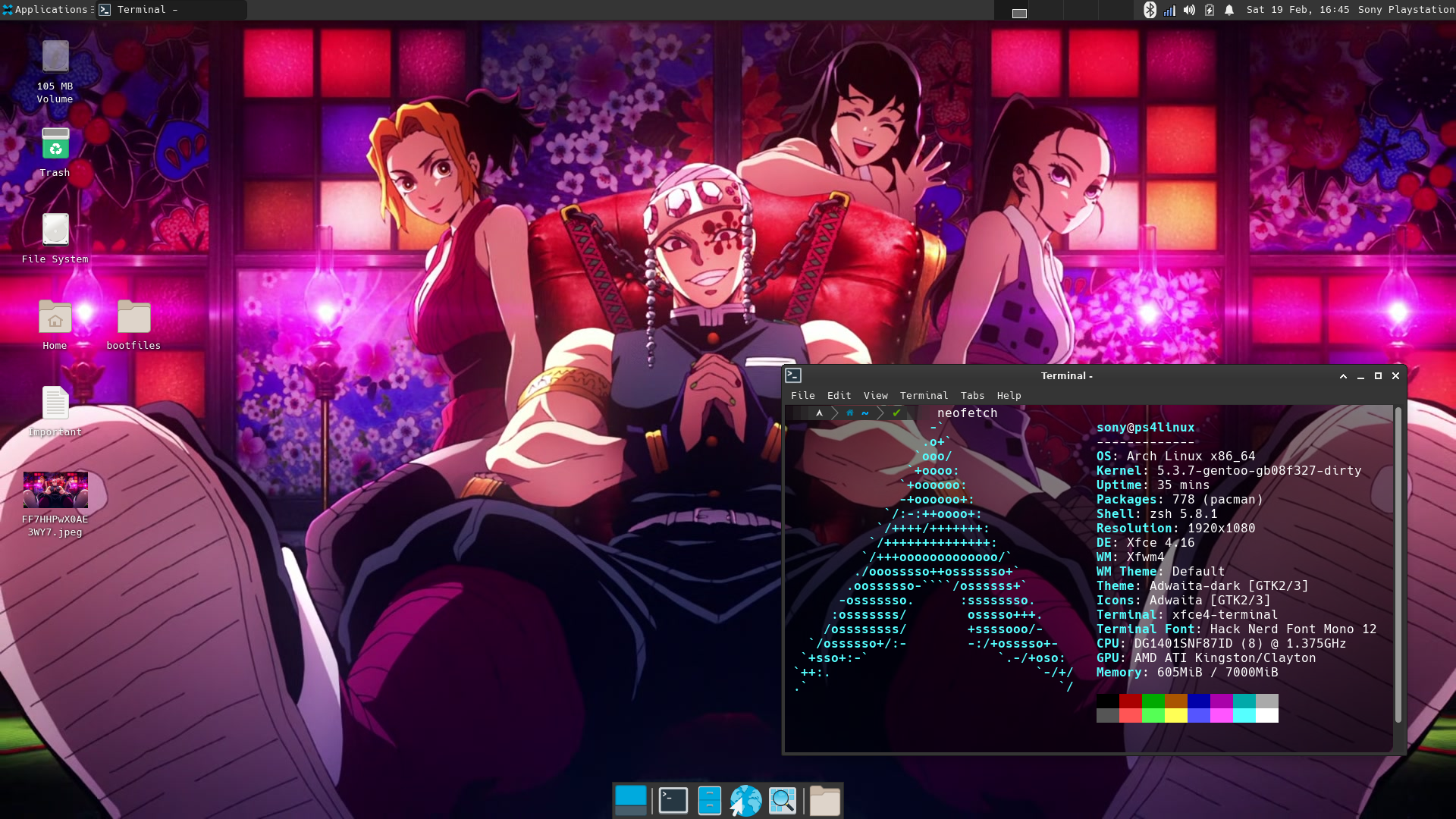Click the OS: Arch Linux x86_64 line
Image resolution: width=1456 pixels, height=819 pixels.
coord(1175,457)
